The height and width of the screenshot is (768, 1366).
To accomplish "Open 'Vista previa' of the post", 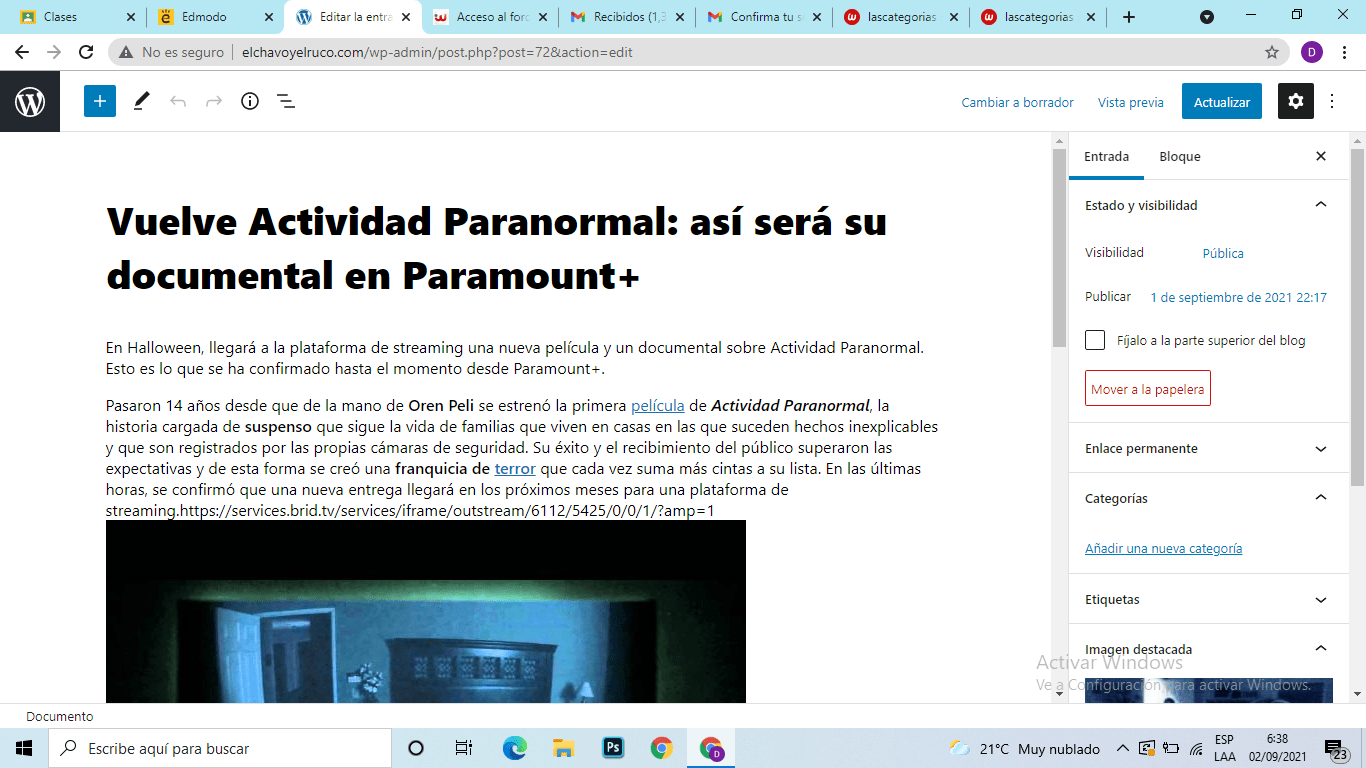I will (1131, 102).
